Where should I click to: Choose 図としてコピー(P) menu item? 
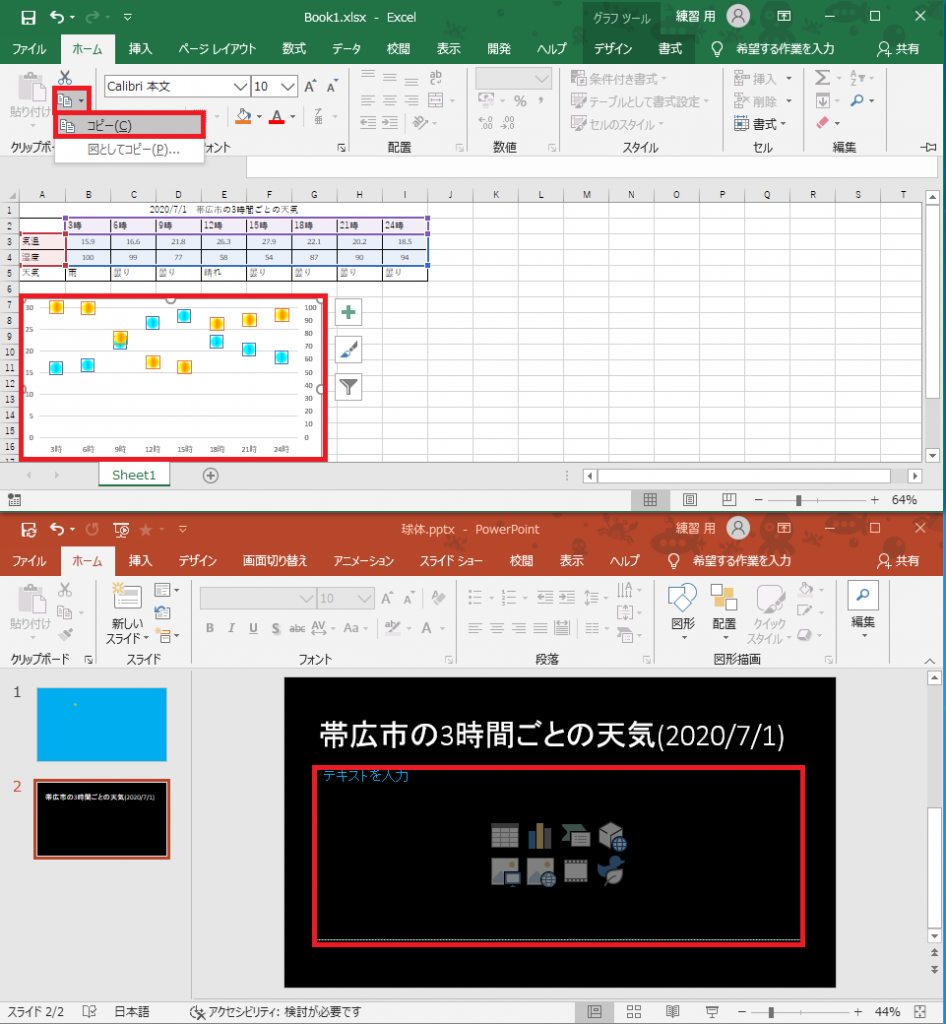pos(130,150)
